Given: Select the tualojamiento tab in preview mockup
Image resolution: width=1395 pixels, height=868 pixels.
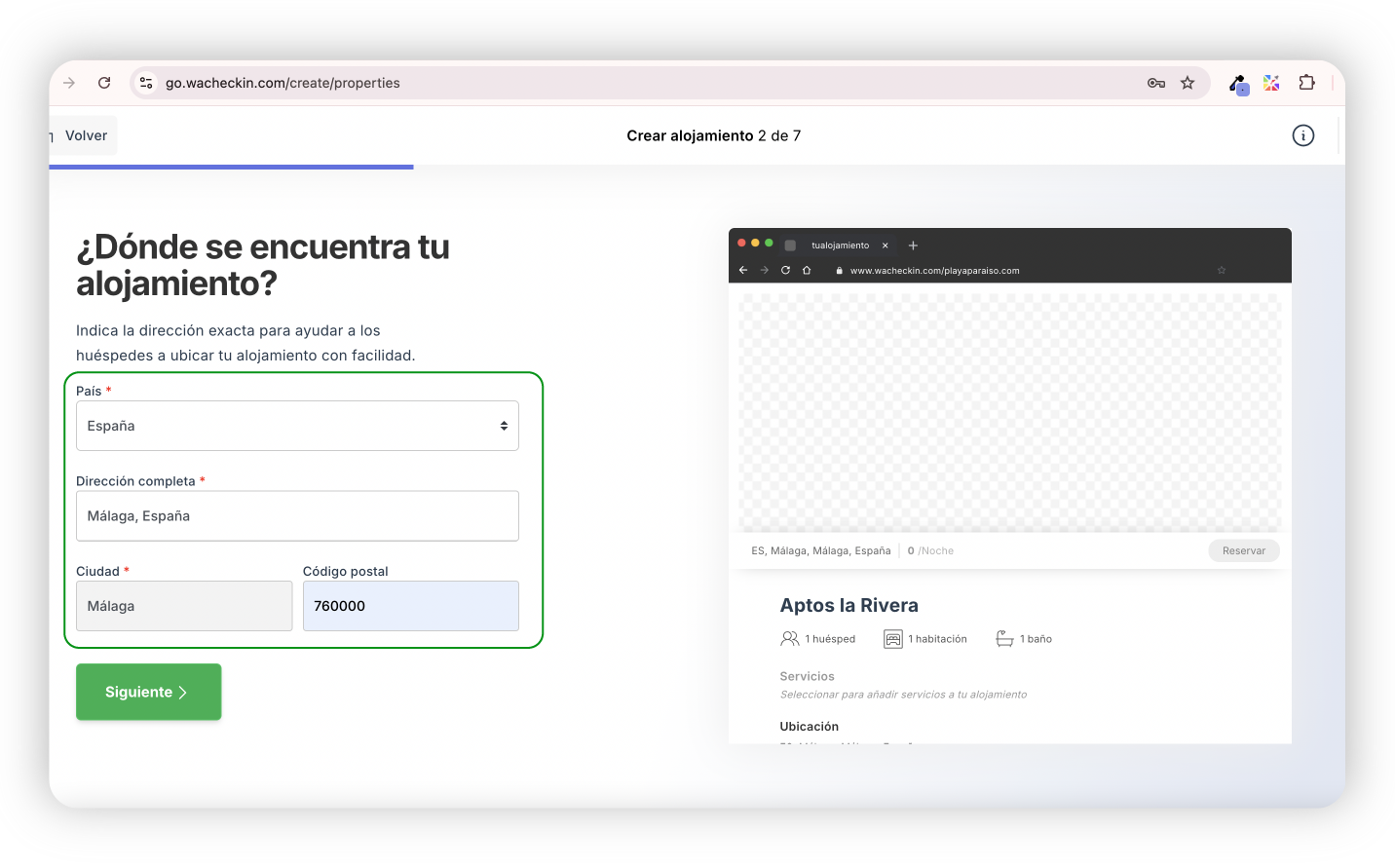Looking at the screenshot, I should point(839,245).
